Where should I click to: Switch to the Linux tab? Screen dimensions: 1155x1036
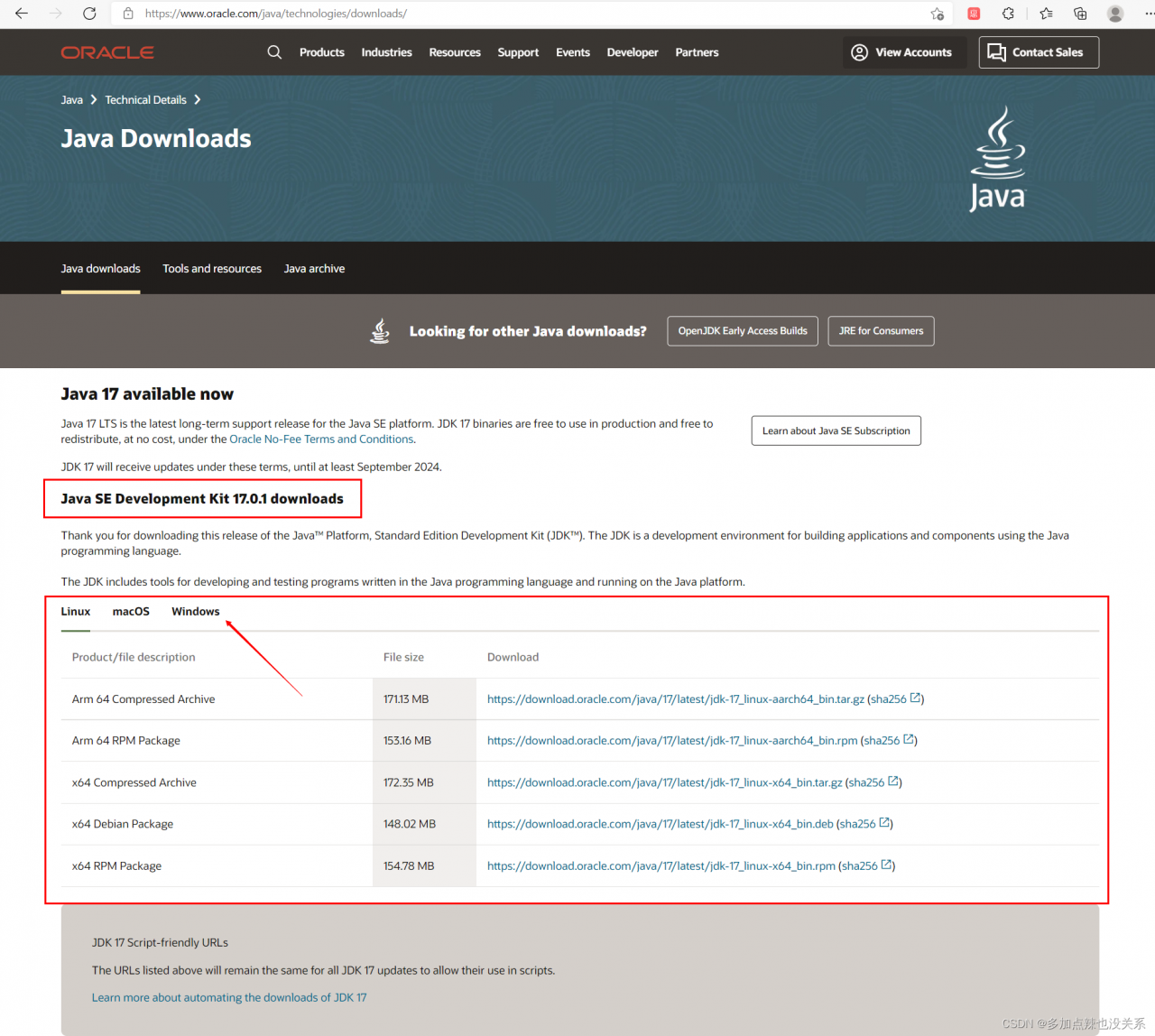[x=76, y=612]
